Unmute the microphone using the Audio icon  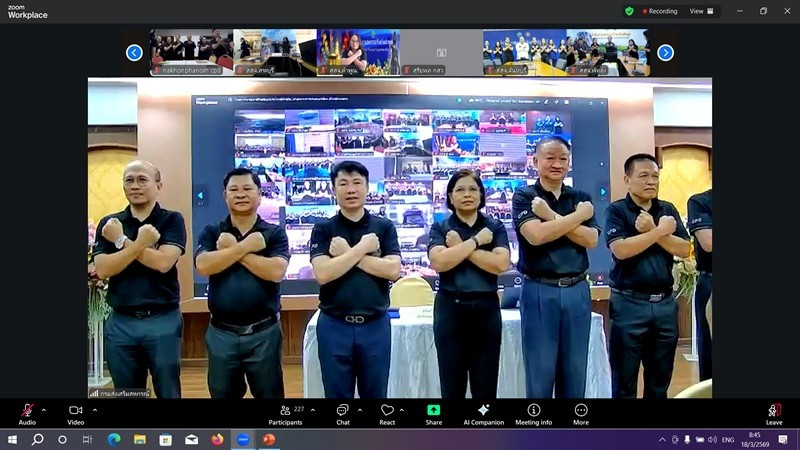click(x=27, y=411)
